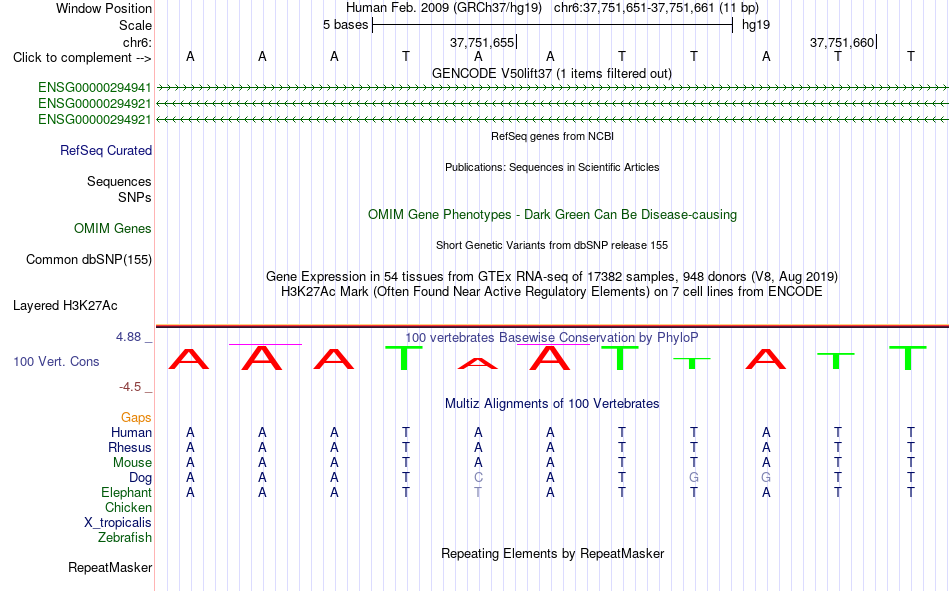Click the 5 bases scale bar
950x591 pixels.
coord(552,25)
